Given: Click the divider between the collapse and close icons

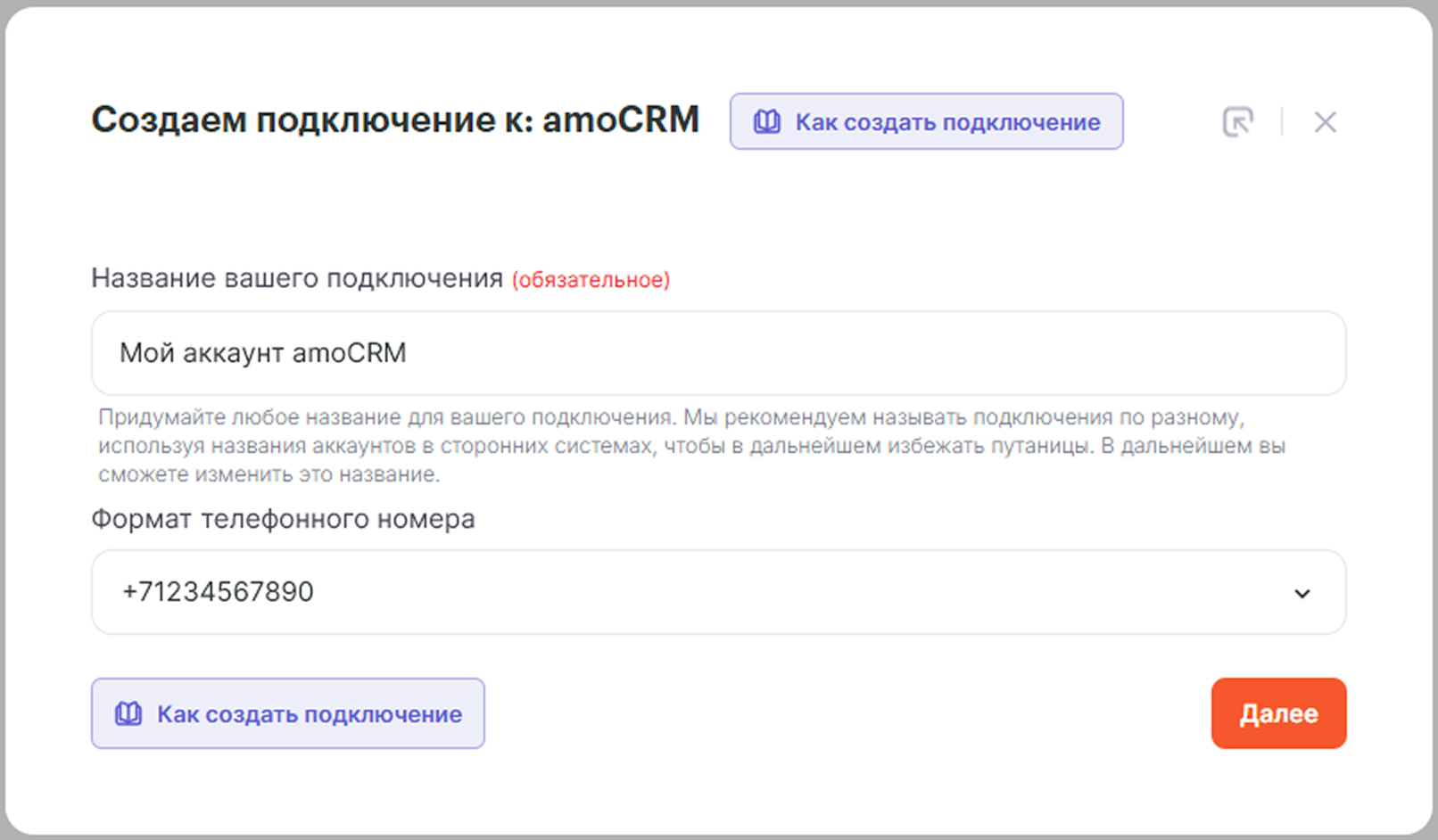Looking at the screenshot, I should (x=1282, y=122).
